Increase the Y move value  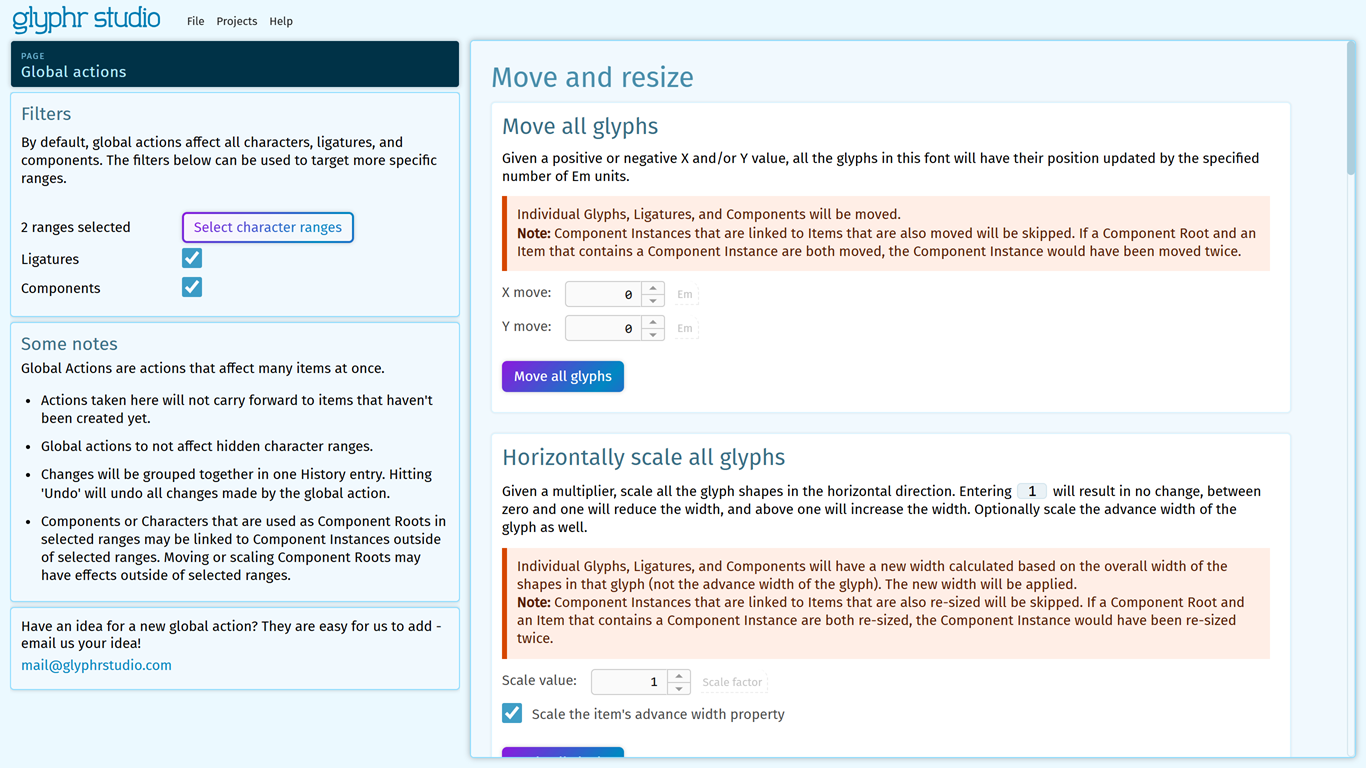coord(653,322)
